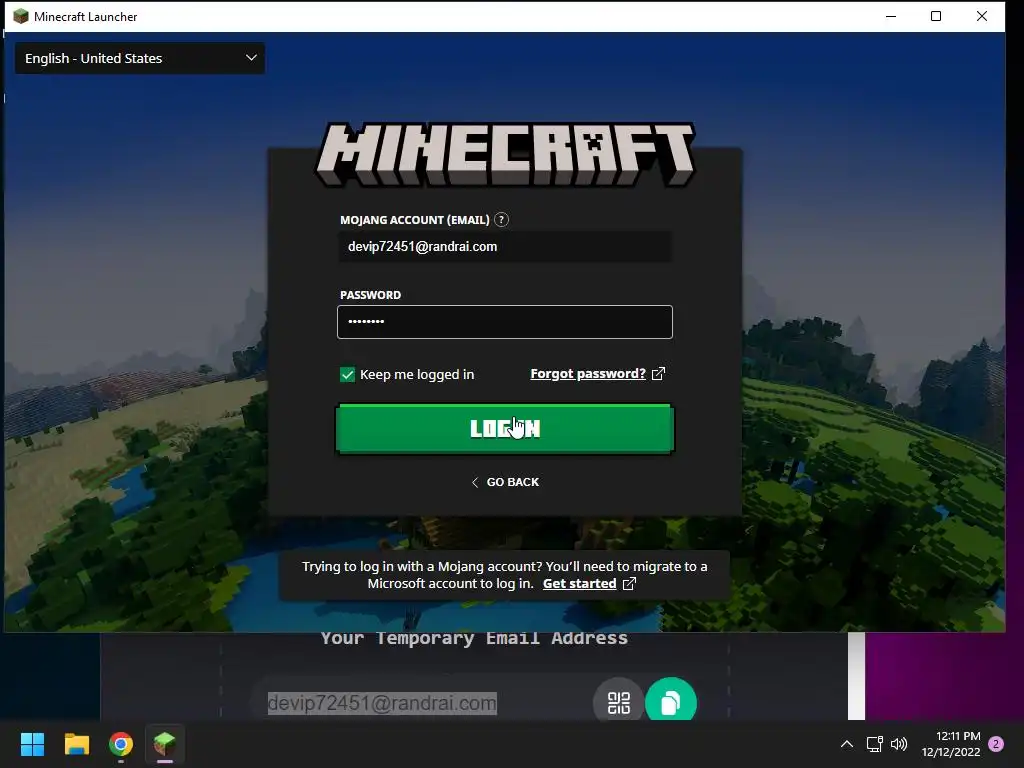Close the Minecraft Launcher window

pos(982,16)
